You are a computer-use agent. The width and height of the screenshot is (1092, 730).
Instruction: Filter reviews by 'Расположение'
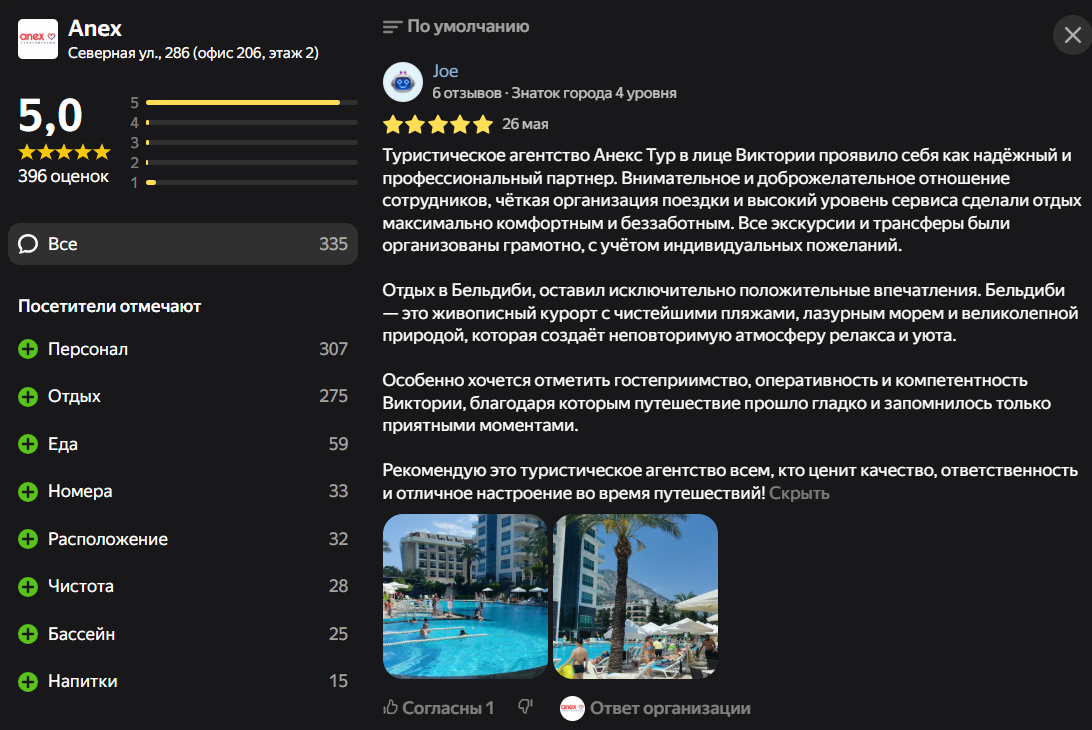[x=108, y=539]
